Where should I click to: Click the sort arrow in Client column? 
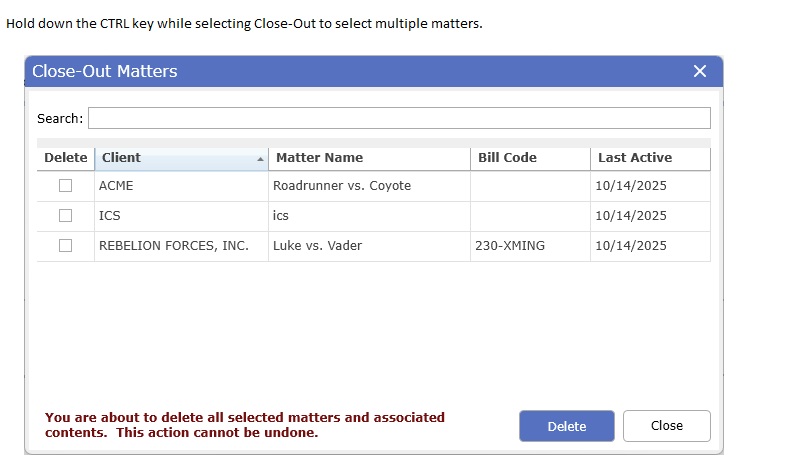tap(260, 159)
